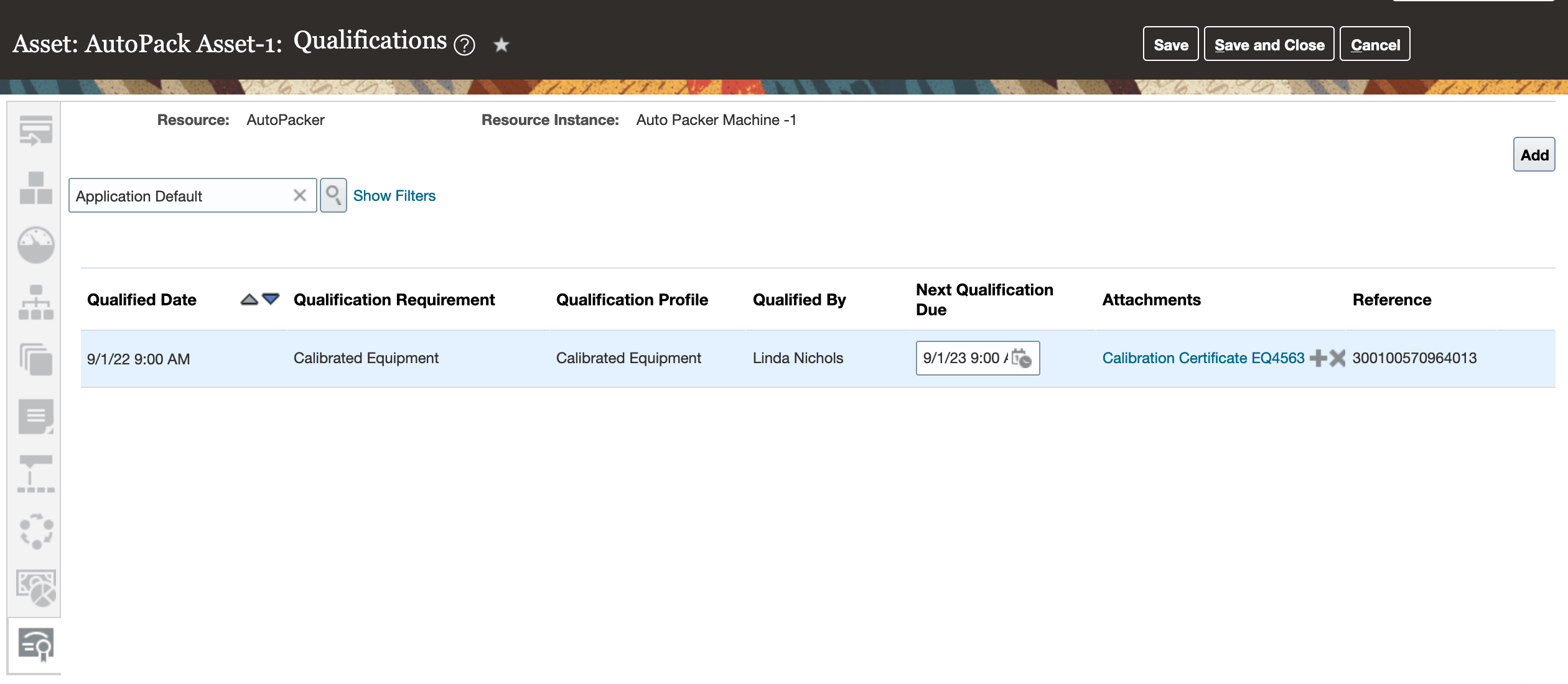The width and height of the screenshot is (1568, 684).
Task: Open the circular cycle sidebar icon
Action: pos(35,531)
